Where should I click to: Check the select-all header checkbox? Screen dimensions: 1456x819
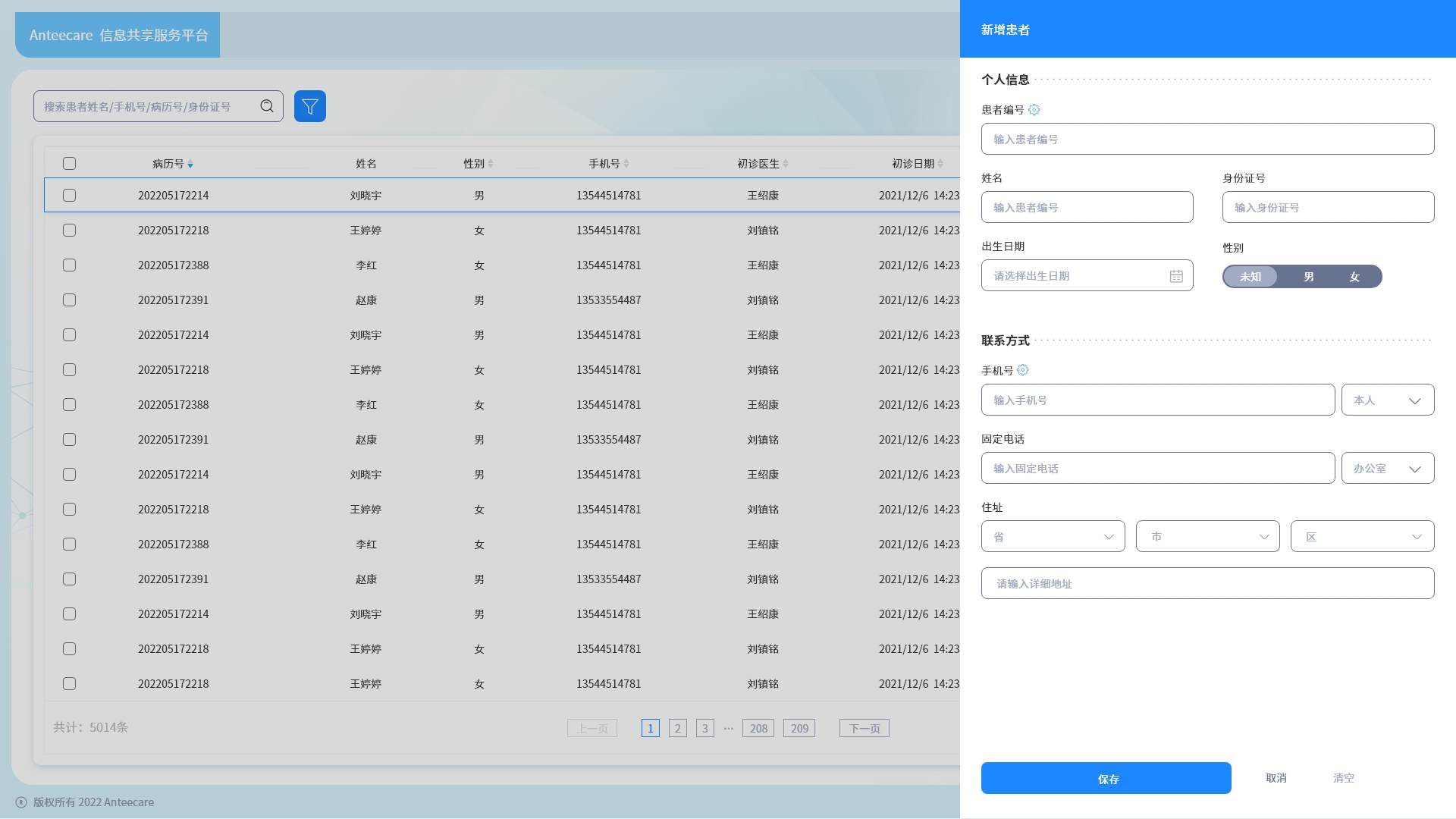point(69,164)
